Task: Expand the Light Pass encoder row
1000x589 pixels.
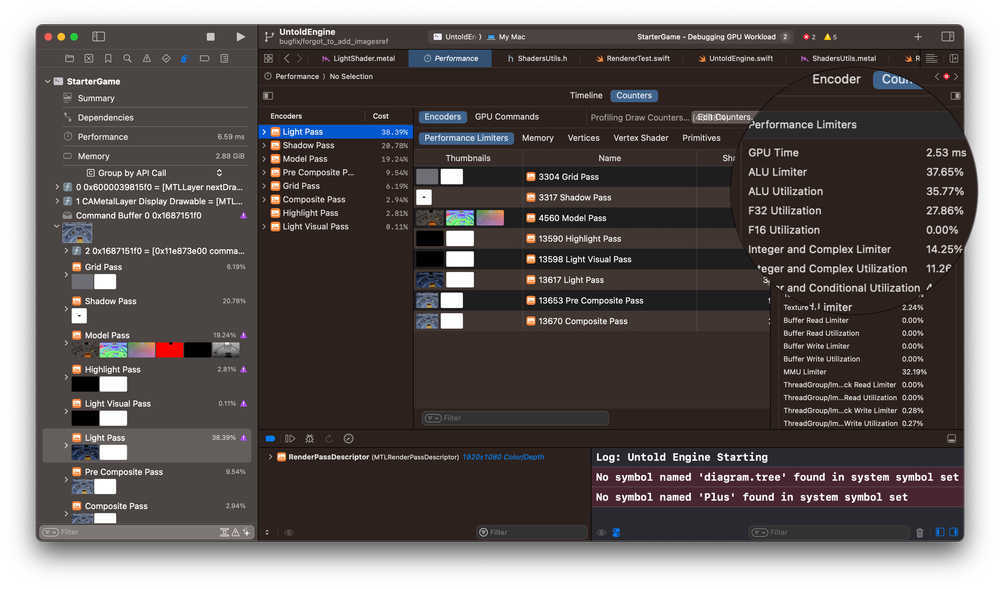Action: click(264, 132)
